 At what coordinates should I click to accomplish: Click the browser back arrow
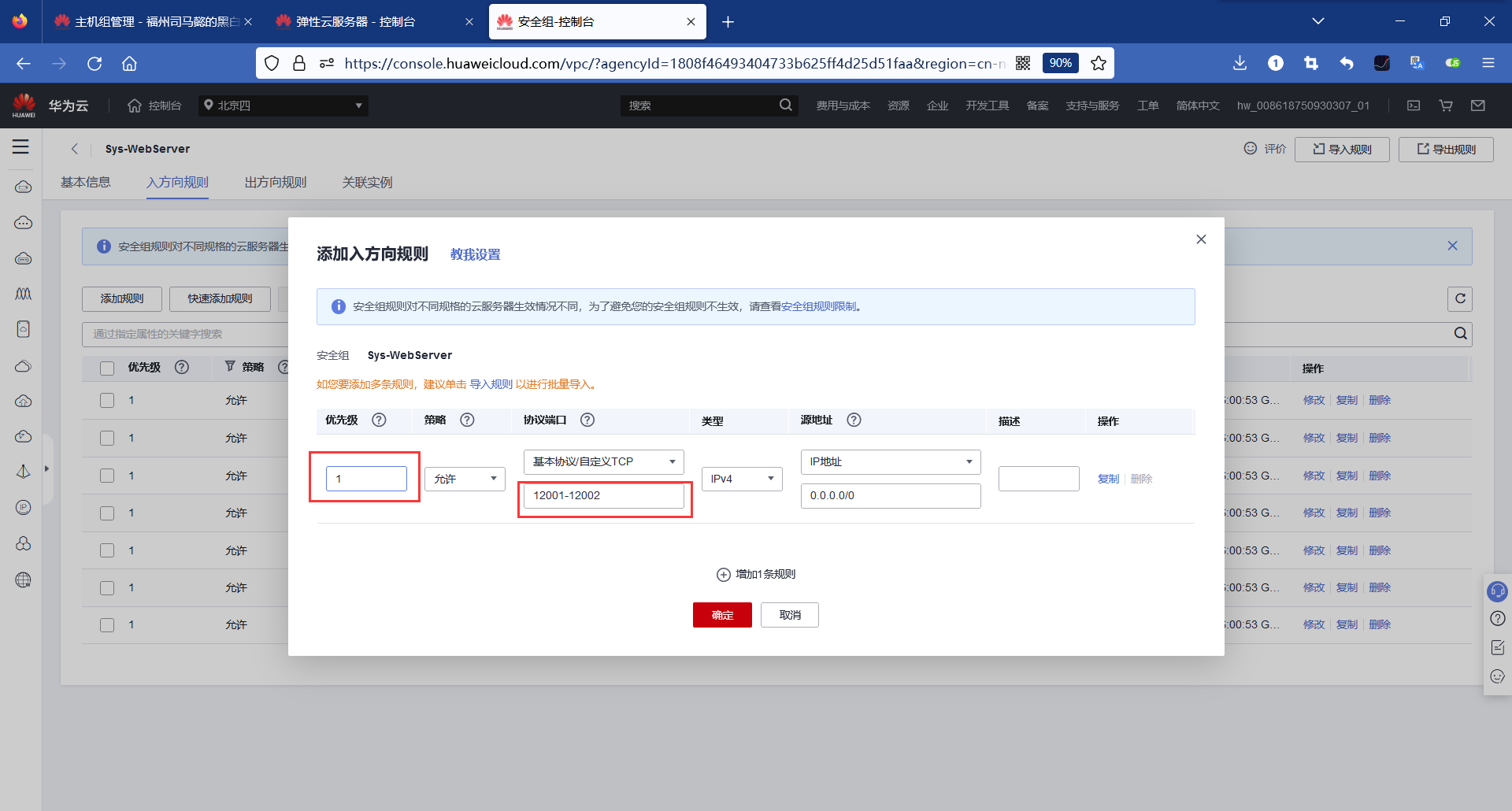[24, 64]
